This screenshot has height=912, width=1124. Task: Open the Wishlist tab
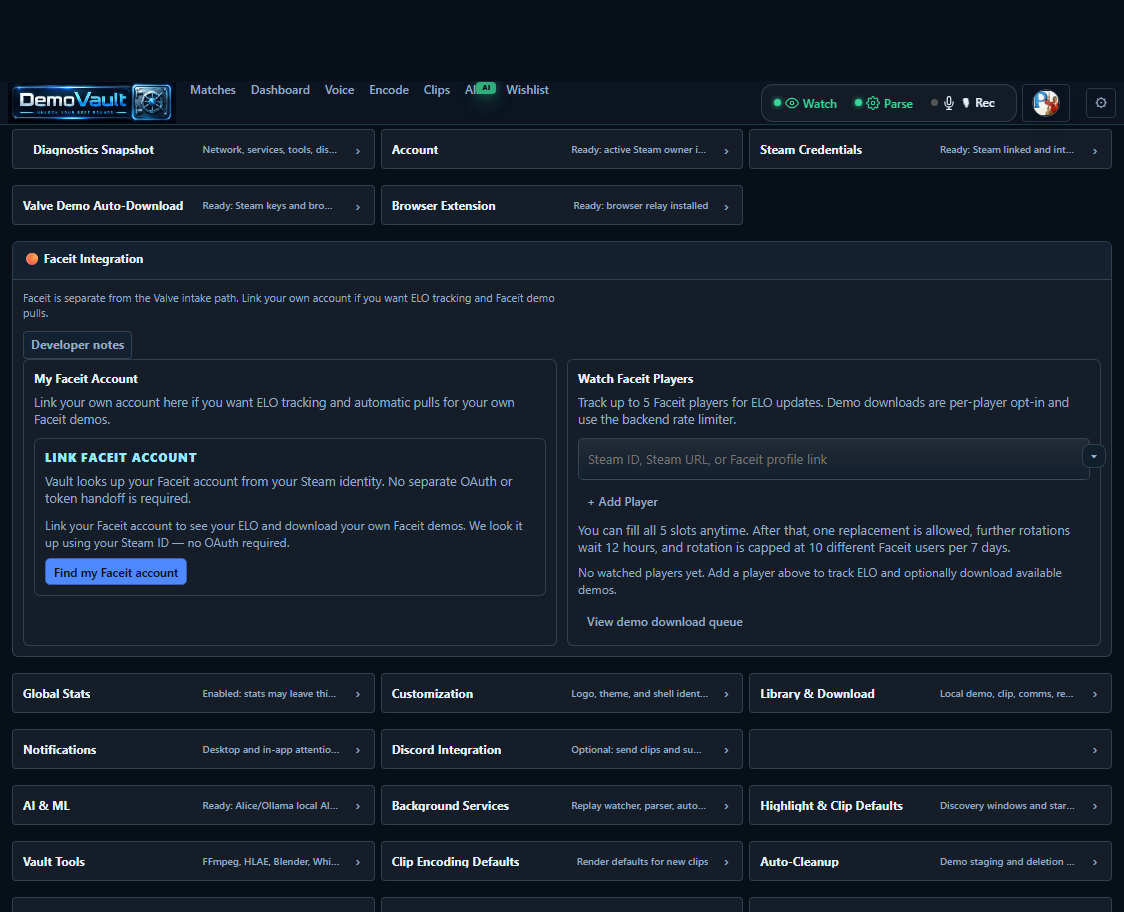coord(527,90)
